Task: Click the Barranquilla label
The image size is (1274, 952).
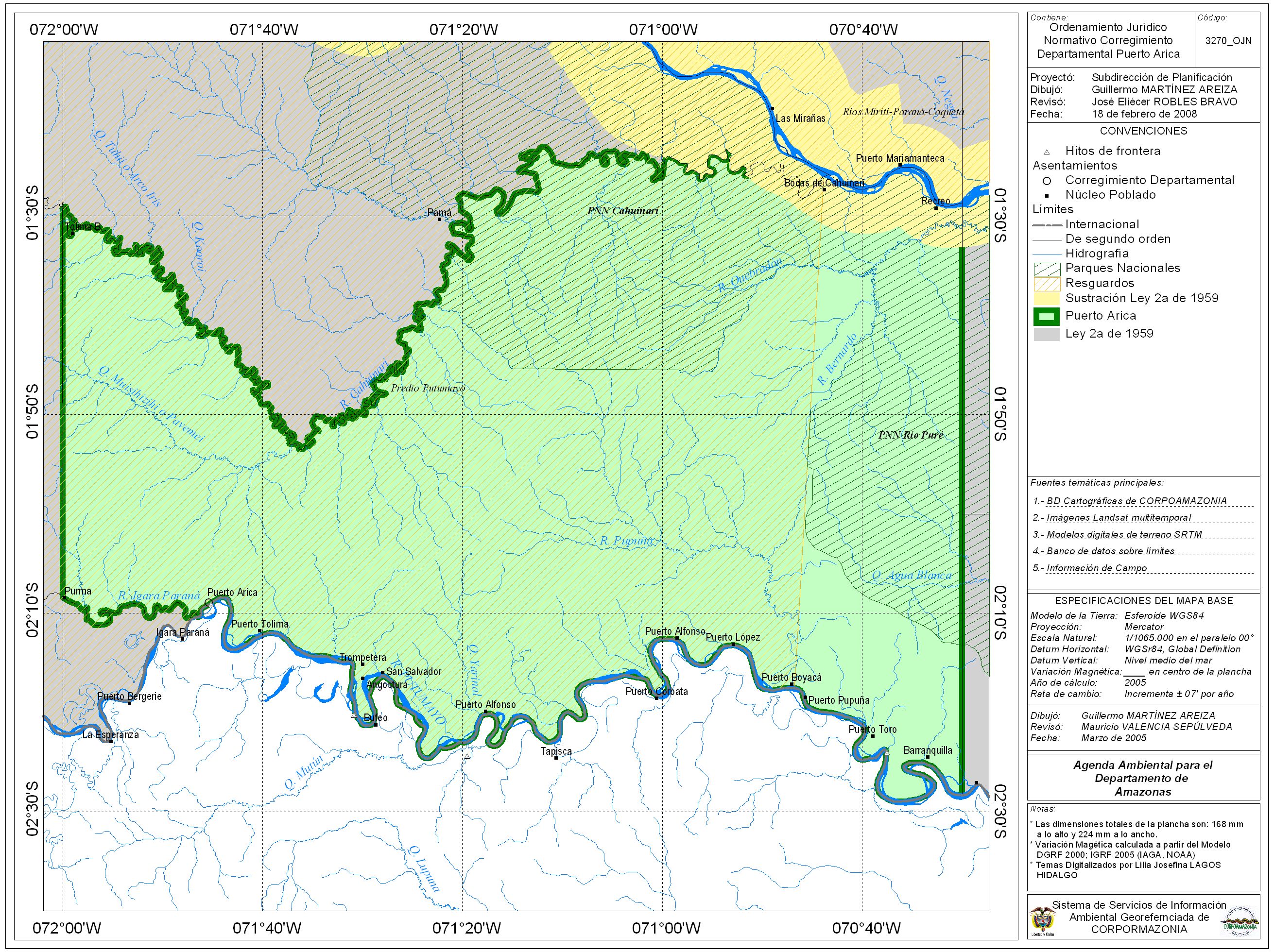Action: tap(927, 750)
